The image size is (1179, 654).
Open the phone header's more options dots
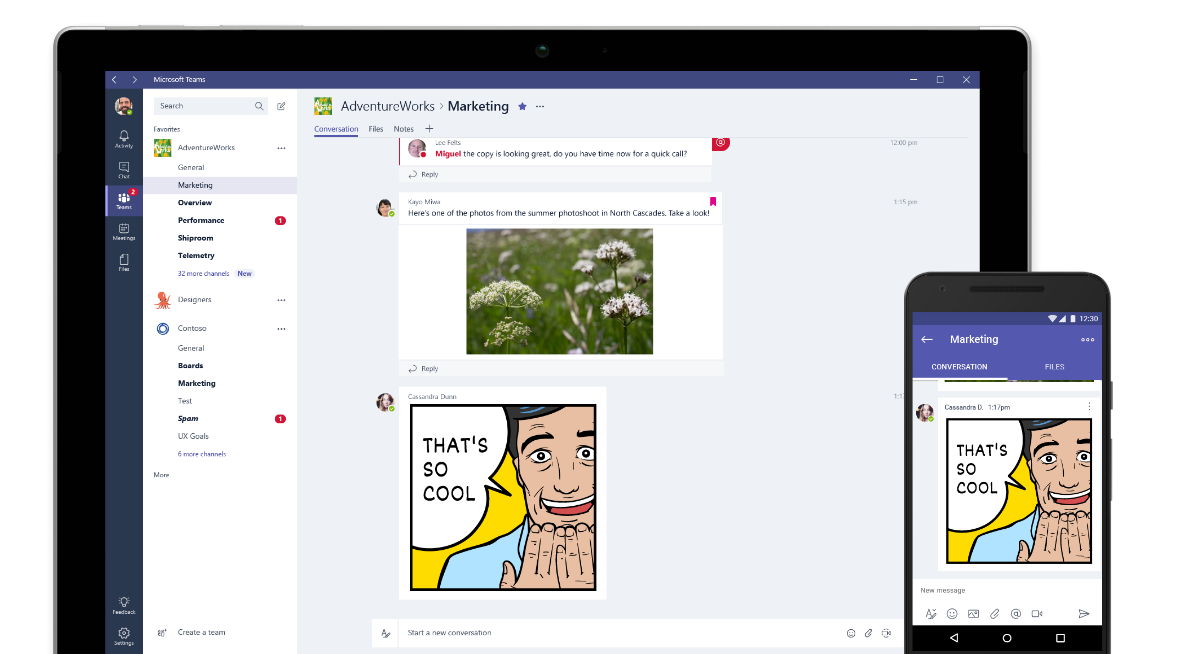pos(1088,340)
